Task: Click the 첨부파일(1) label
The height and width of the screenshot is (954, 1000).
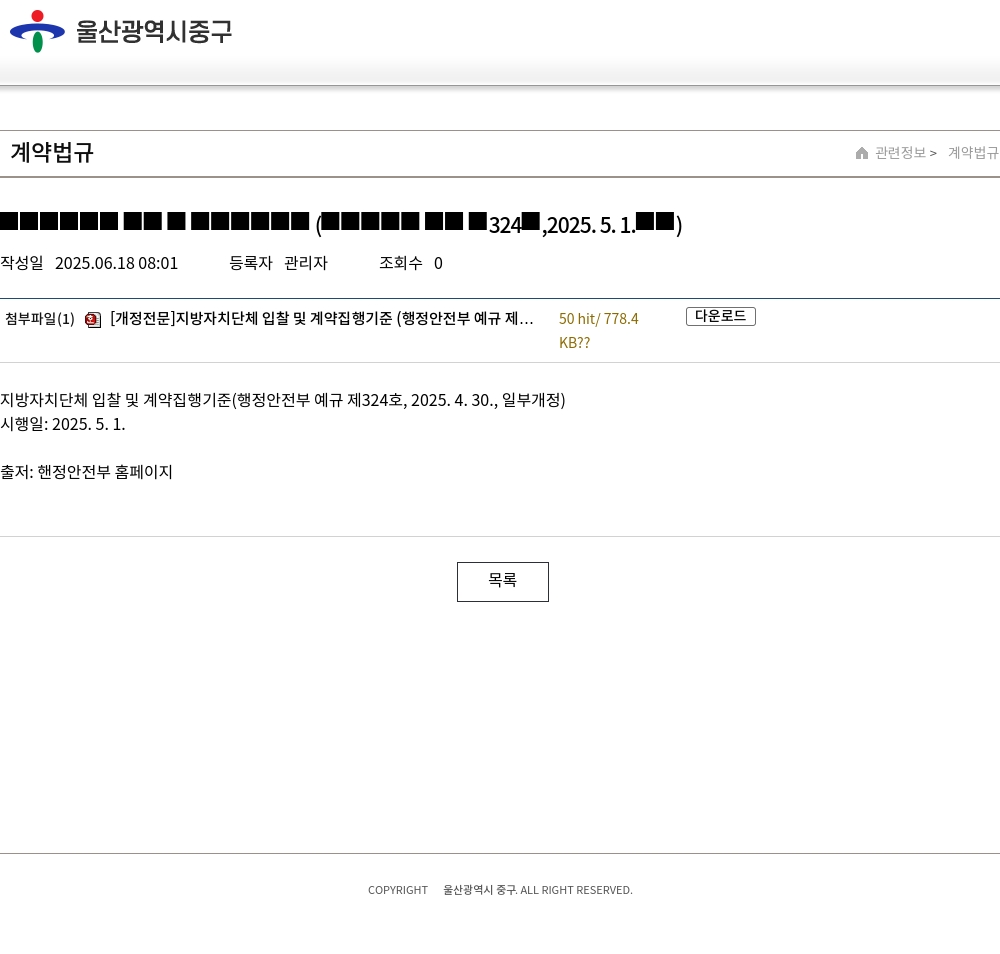Action: 40,319
